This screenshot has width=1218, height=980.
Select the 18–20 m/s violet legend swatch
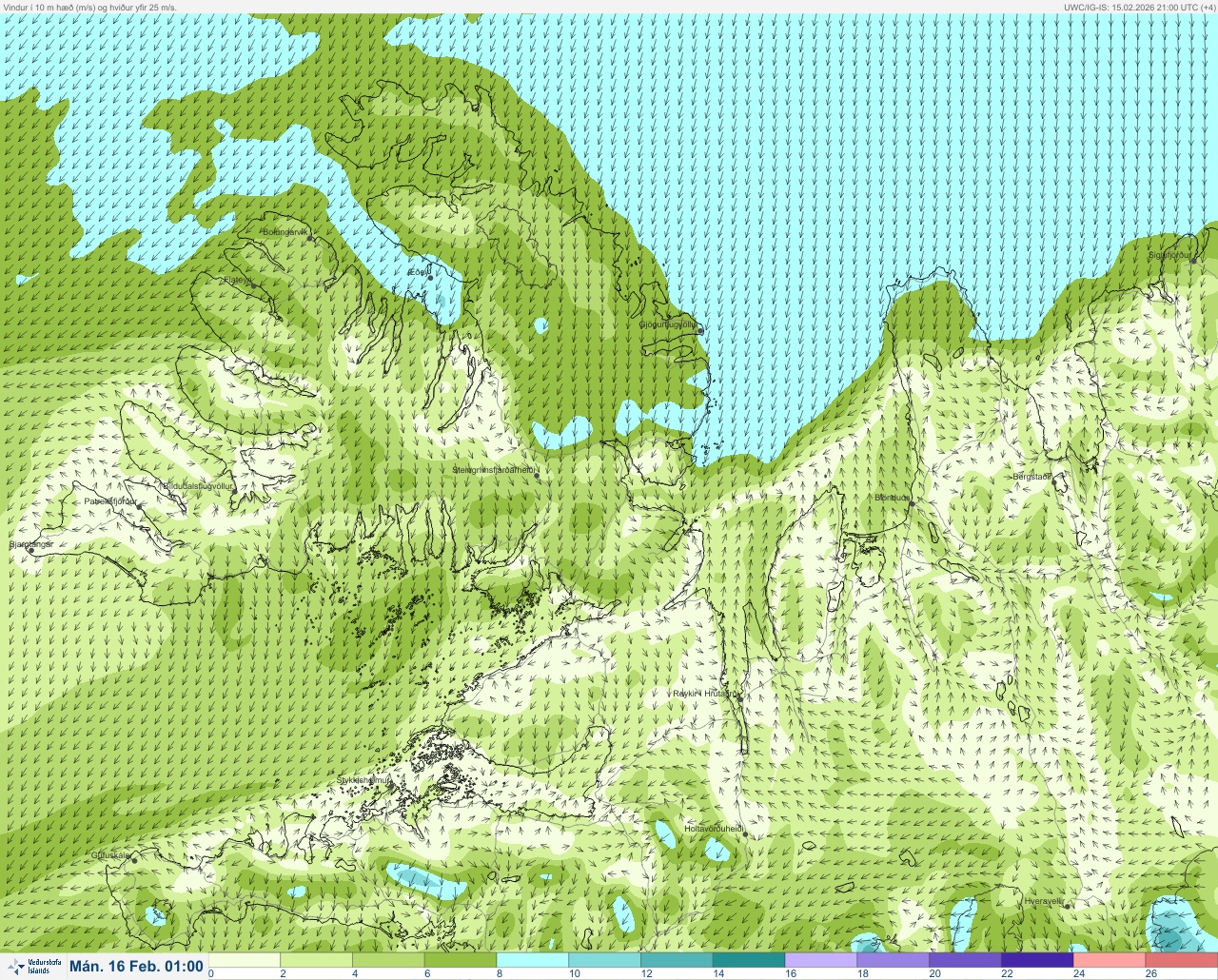point(894,960)
